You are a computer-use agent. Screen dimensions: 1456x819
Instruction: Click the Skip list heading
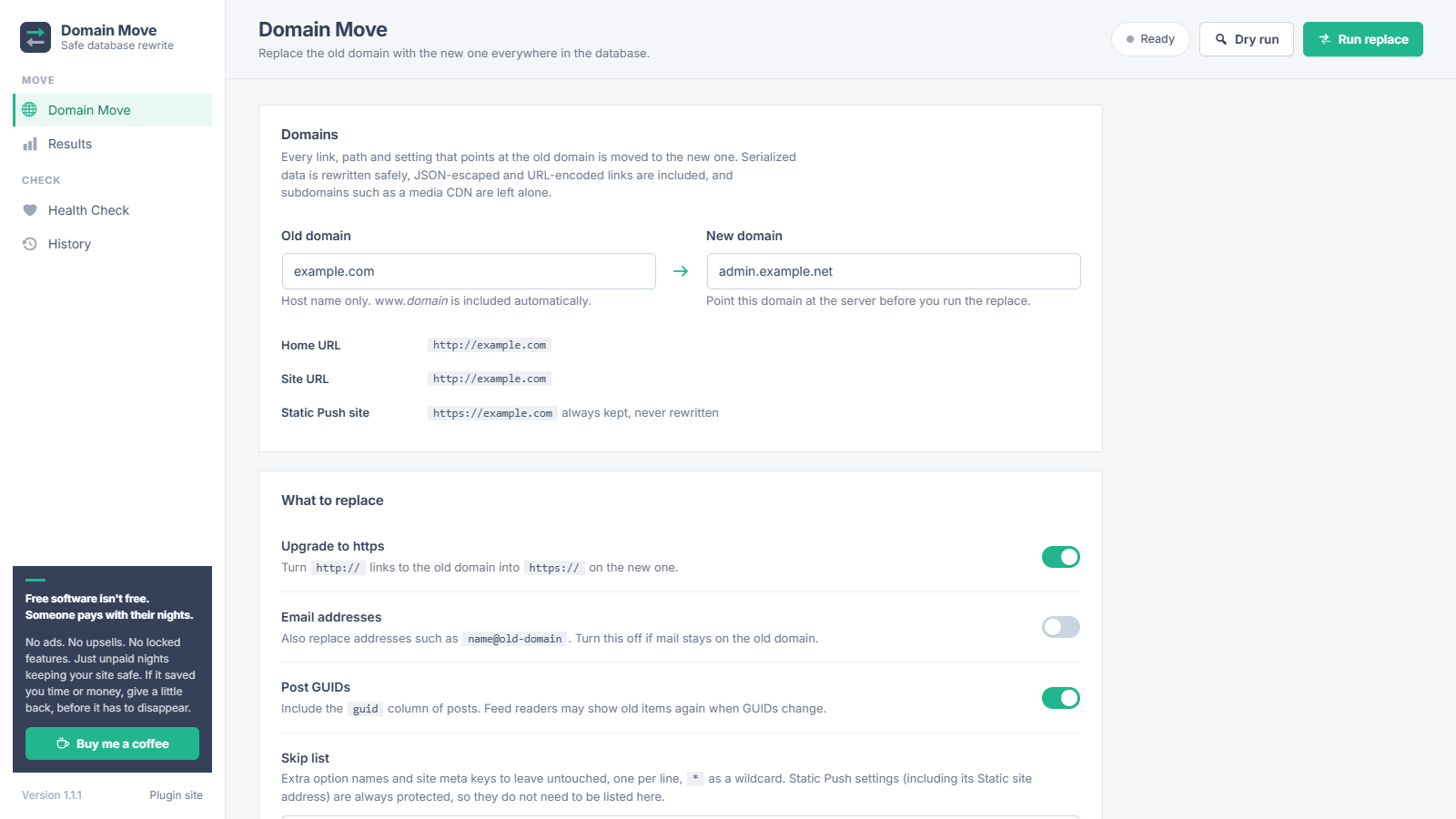coord(305,758)
